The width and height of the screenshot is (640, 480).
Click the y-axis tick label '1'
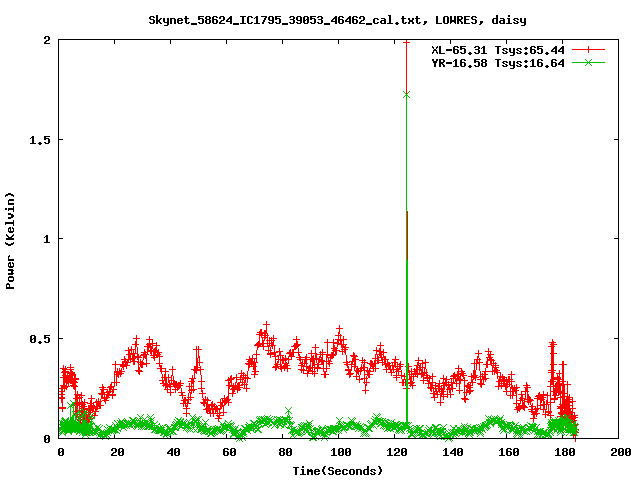click(47, 239)
